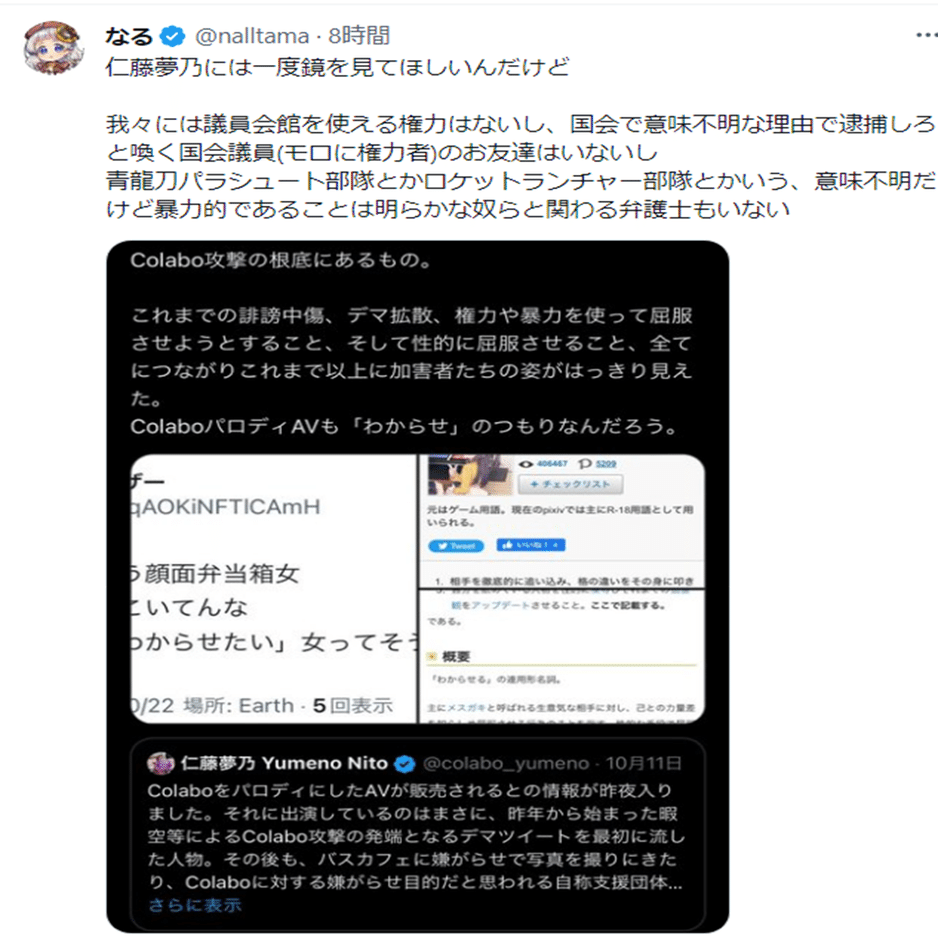This screenshot has width=938, height=938.
Task: Open なる profile avatar
Action: click(53, 48)
